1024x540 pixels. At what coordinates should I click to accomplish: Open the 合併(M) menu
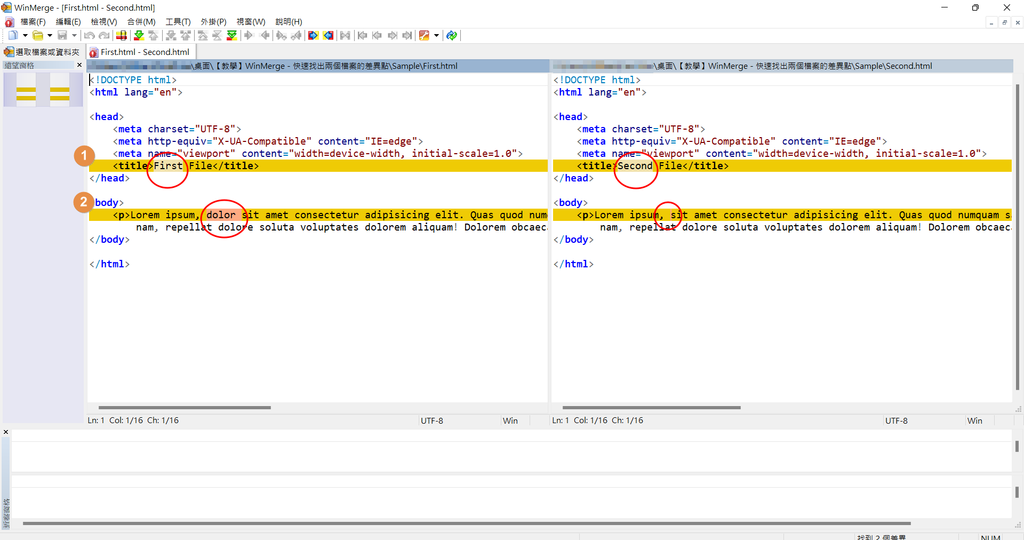[141, 21]
